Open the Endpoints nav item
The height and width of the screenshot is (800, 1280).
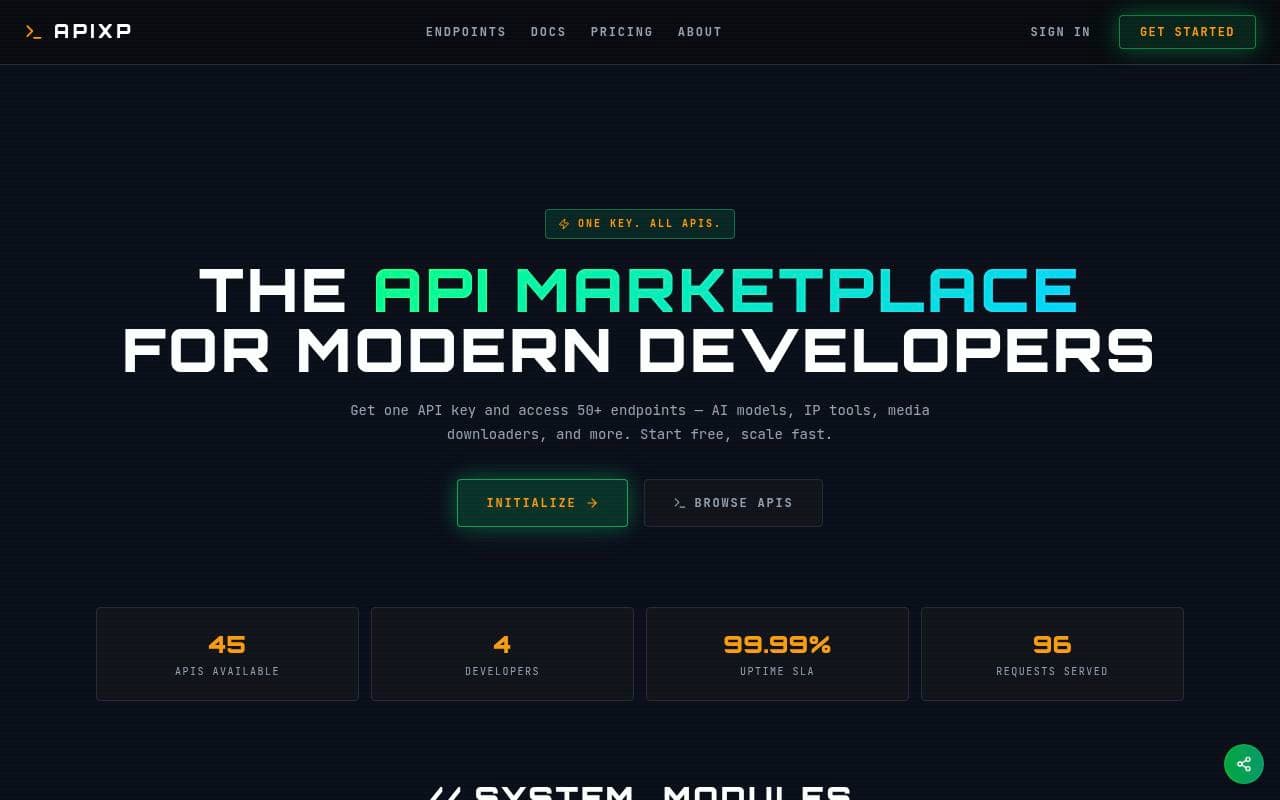point(466,32)
